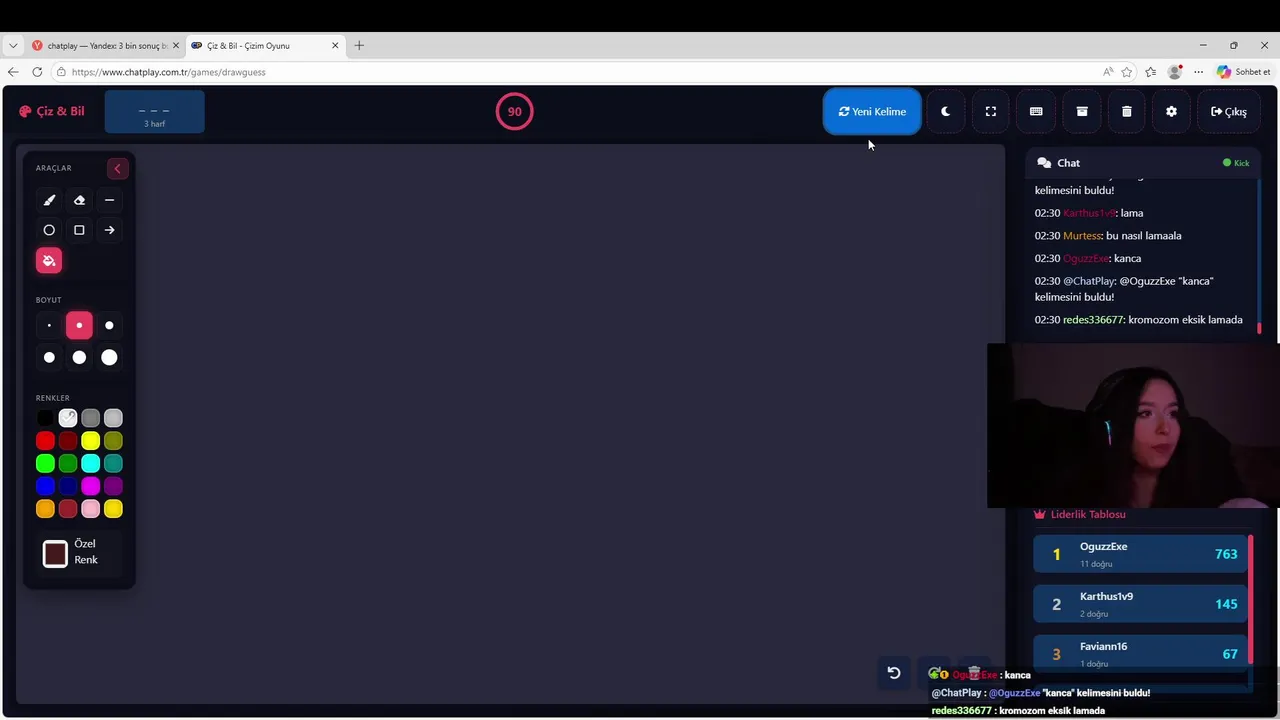Undo the last stroke with the undo arrow

point(894,673)
